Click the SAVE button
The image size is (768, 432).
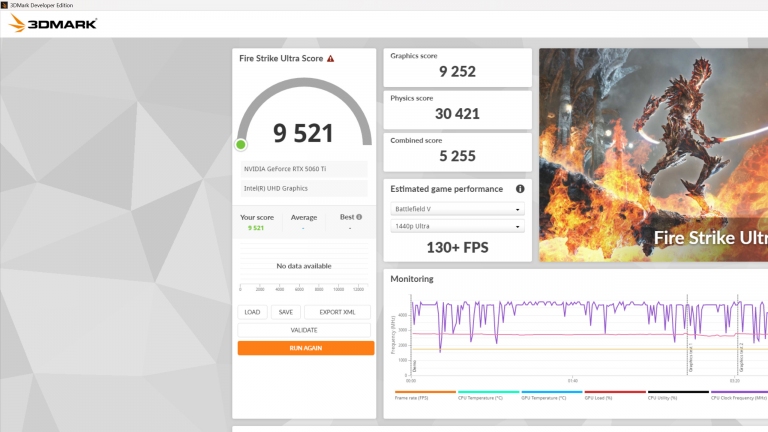click(286, 312)
